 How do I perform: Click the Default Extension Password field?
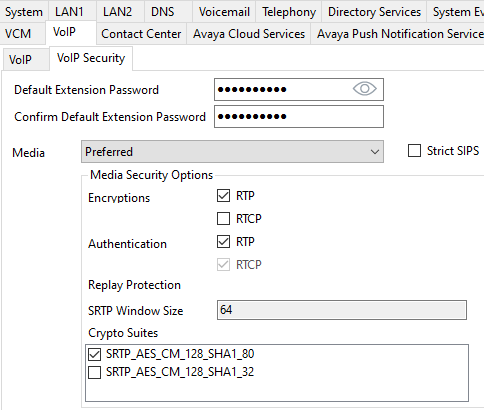(x=299, y=89)
